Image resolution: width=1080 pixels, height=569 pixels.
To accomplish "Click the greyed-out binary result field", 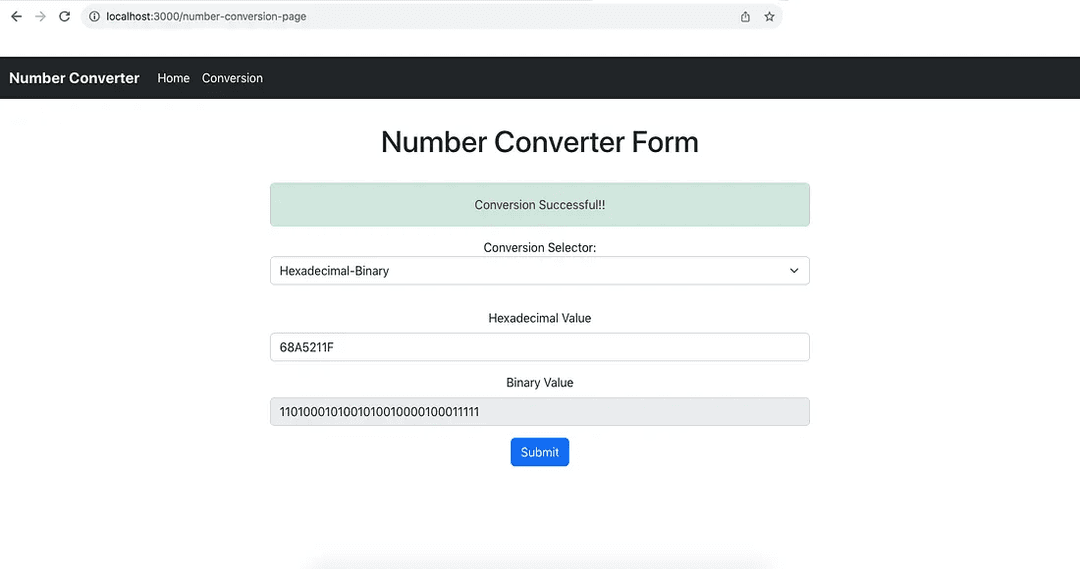I will click(539, 412).
